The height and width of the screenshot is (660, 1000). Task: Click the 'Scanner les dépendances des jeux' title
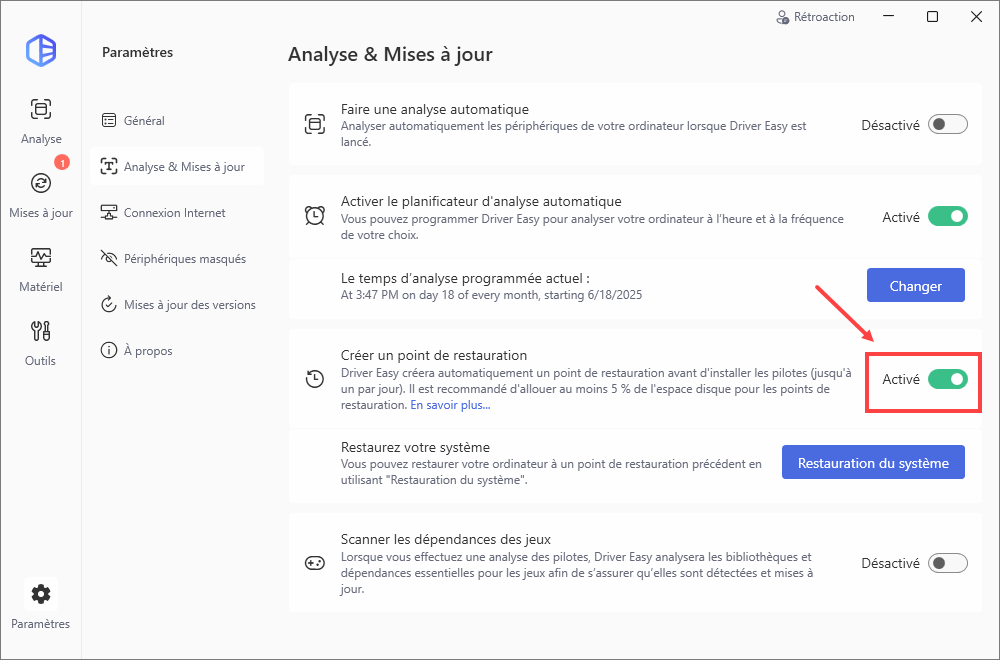(446, 539)
